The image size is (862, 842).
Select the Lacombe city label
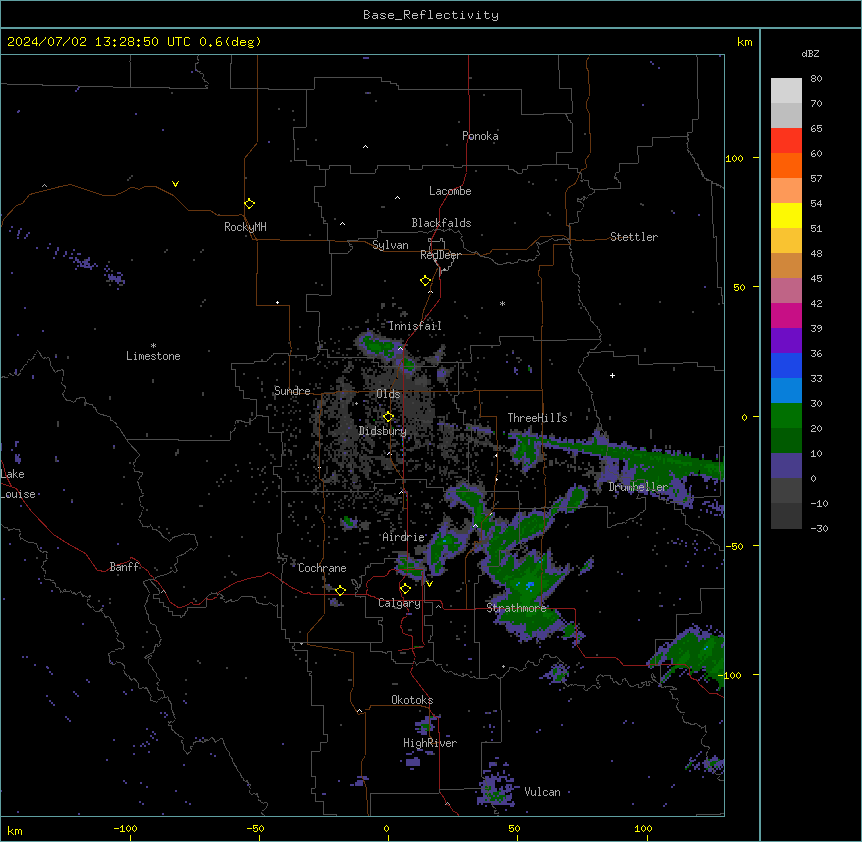[x=450, y=191]
